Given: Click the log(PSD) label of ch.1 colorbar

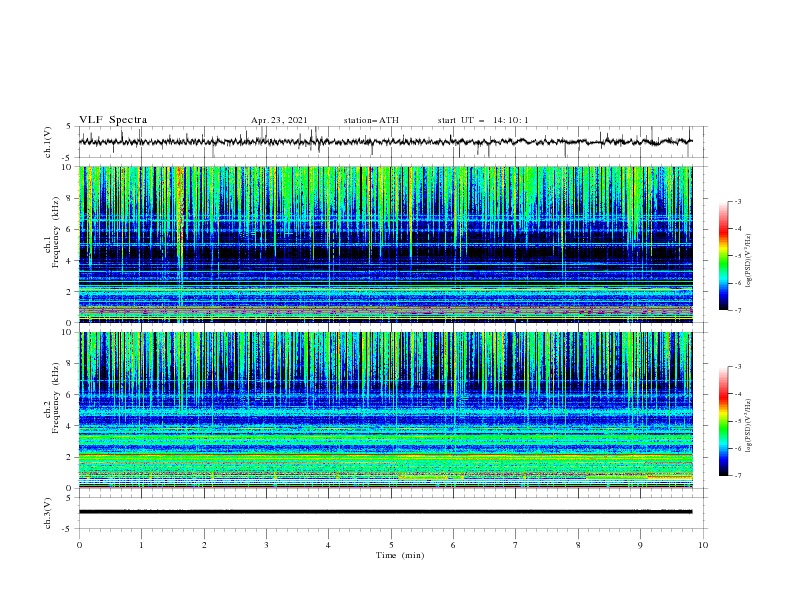Looking at the screenshot, I should 749,261.
